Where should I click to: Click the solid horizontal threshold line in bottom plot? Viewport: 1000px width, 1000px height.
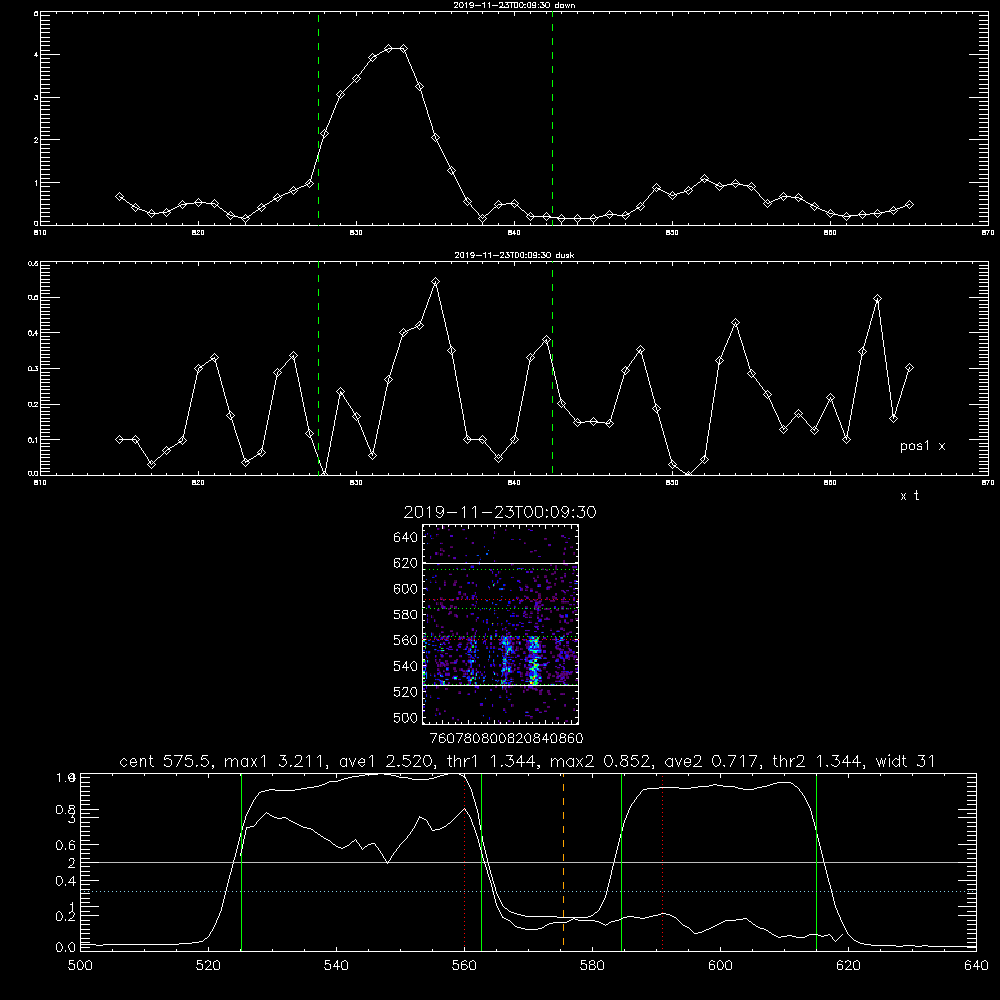click(x=528, y=862)
